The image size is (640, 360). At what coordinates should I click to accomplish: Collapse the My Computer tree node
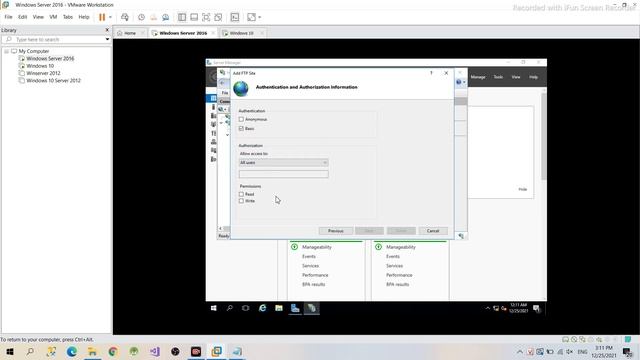7,51
